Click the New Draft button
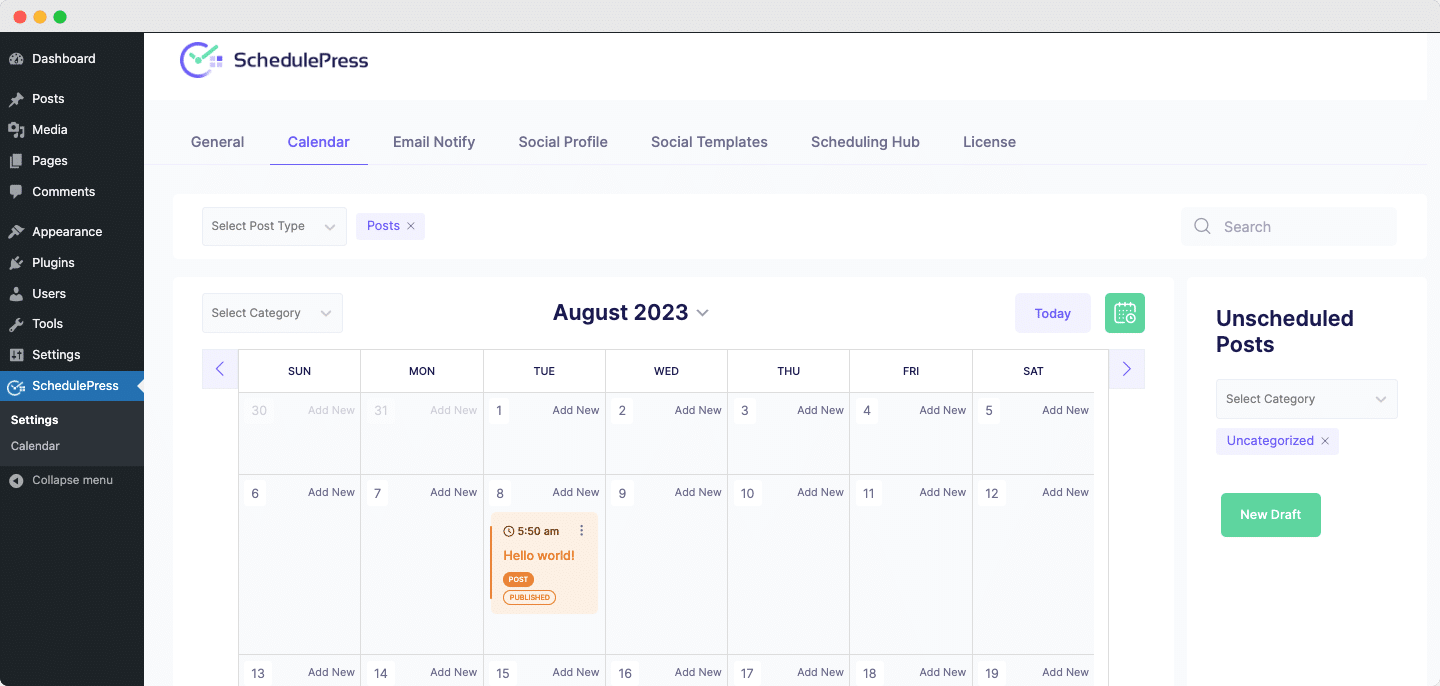This screenshot has height=686, width=1440. (1271, 515)
